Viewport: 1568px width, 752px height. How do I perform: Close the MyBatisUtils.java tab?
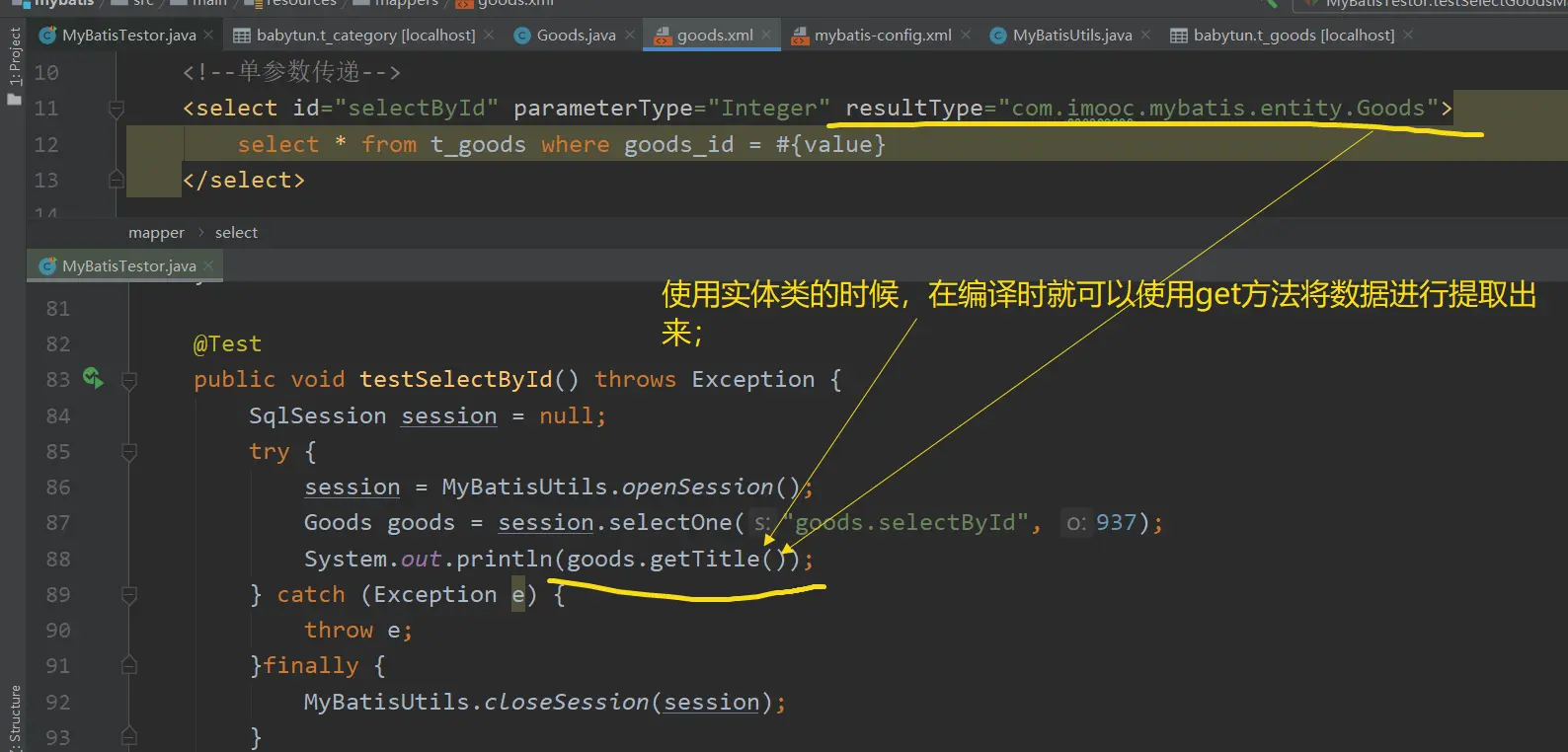(x=1145, y=35)
